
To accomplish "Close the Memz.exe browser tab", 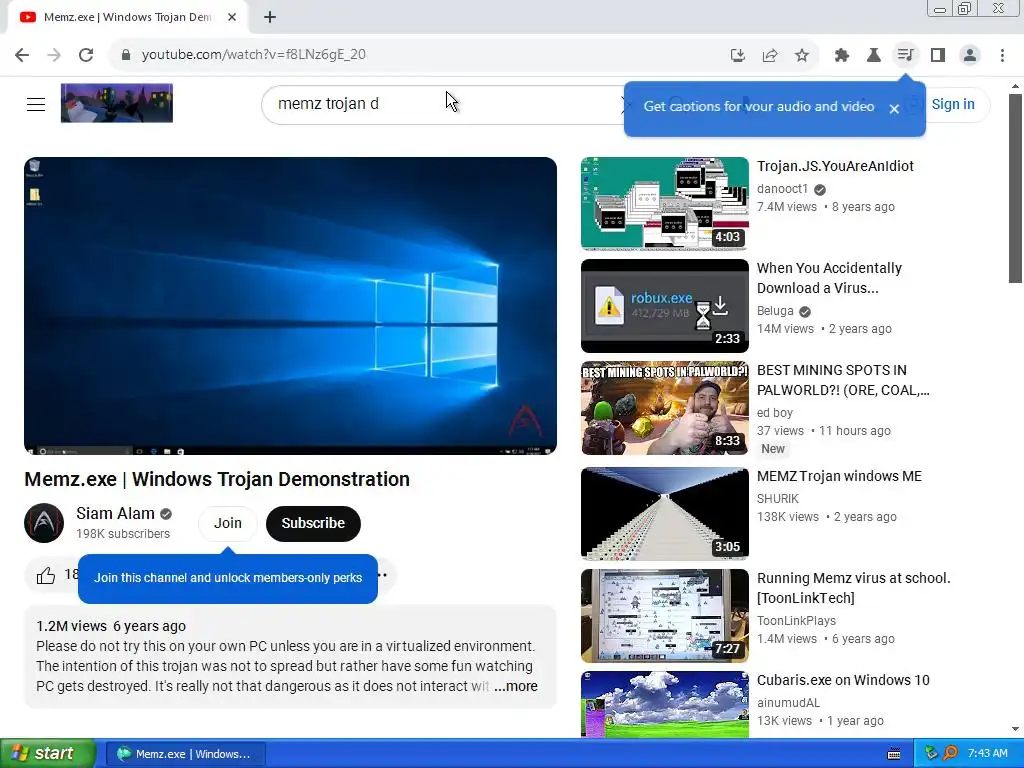I will pyautogui.click(x=232, y=17).
